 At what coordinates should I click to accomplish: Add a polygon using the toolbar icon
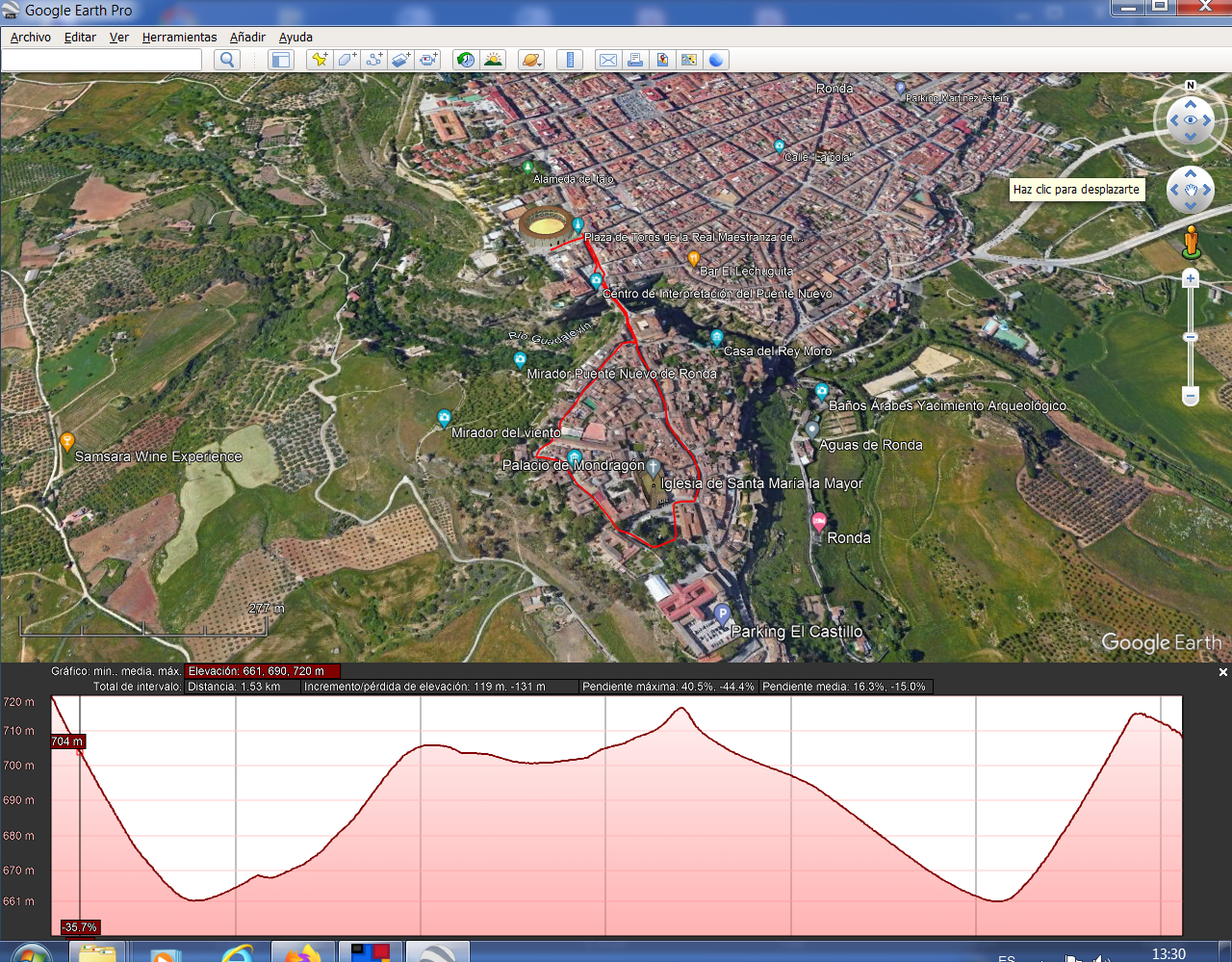pyautogui.click(x=347, y=60)
